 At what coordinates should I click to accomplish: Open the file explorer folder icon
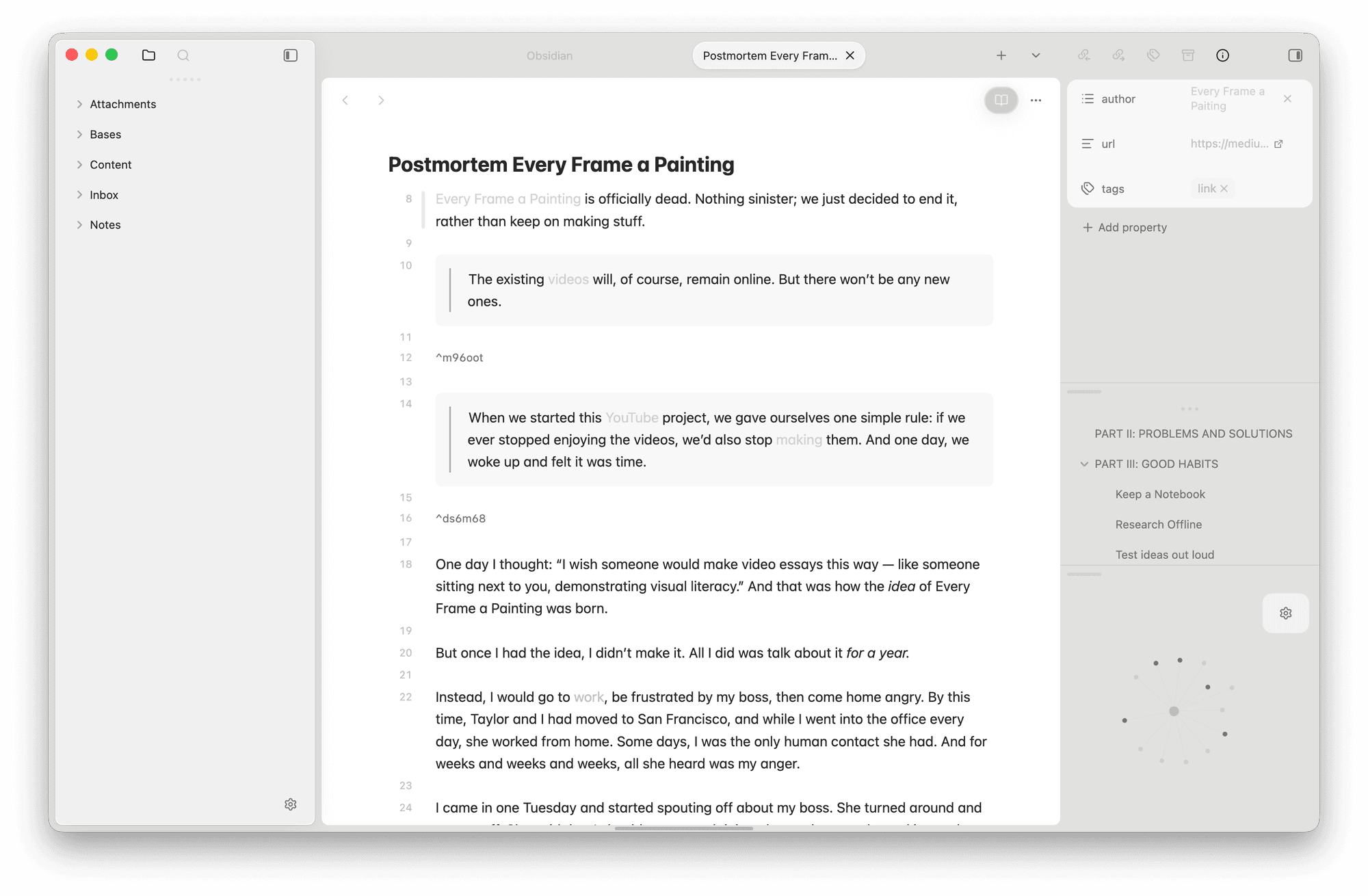(148, 55)
